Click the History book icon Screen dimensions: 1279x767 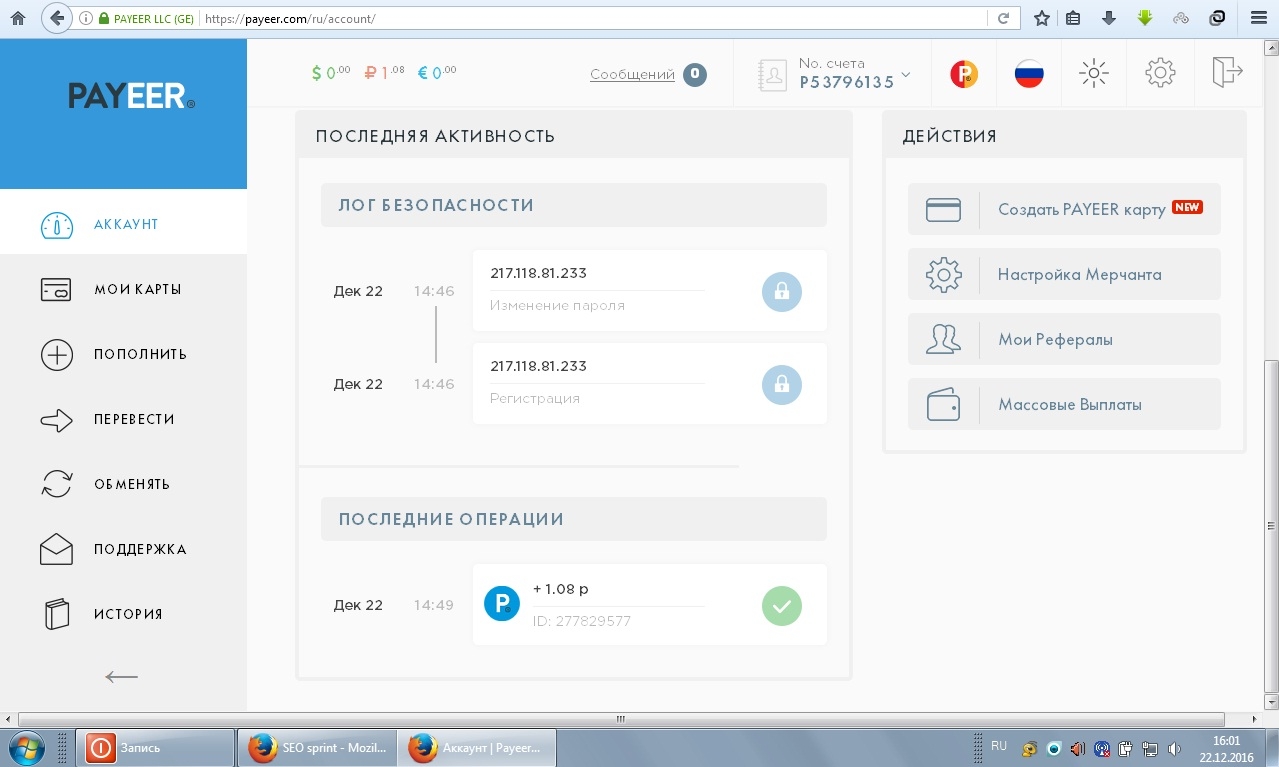pyautogui.click(x=57, y=614)
